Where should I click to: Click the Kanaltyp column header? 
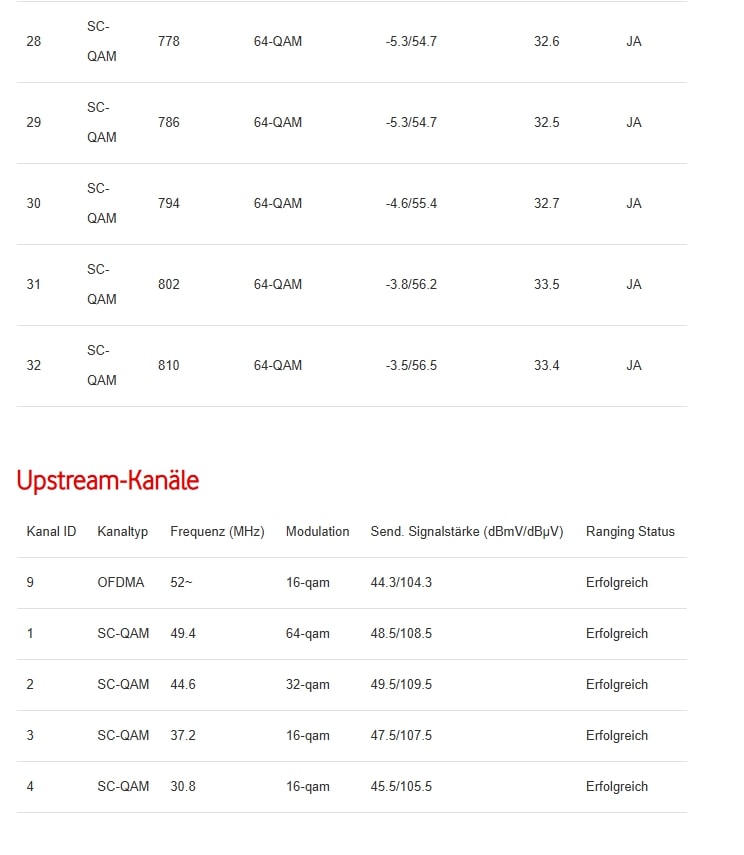122,532
